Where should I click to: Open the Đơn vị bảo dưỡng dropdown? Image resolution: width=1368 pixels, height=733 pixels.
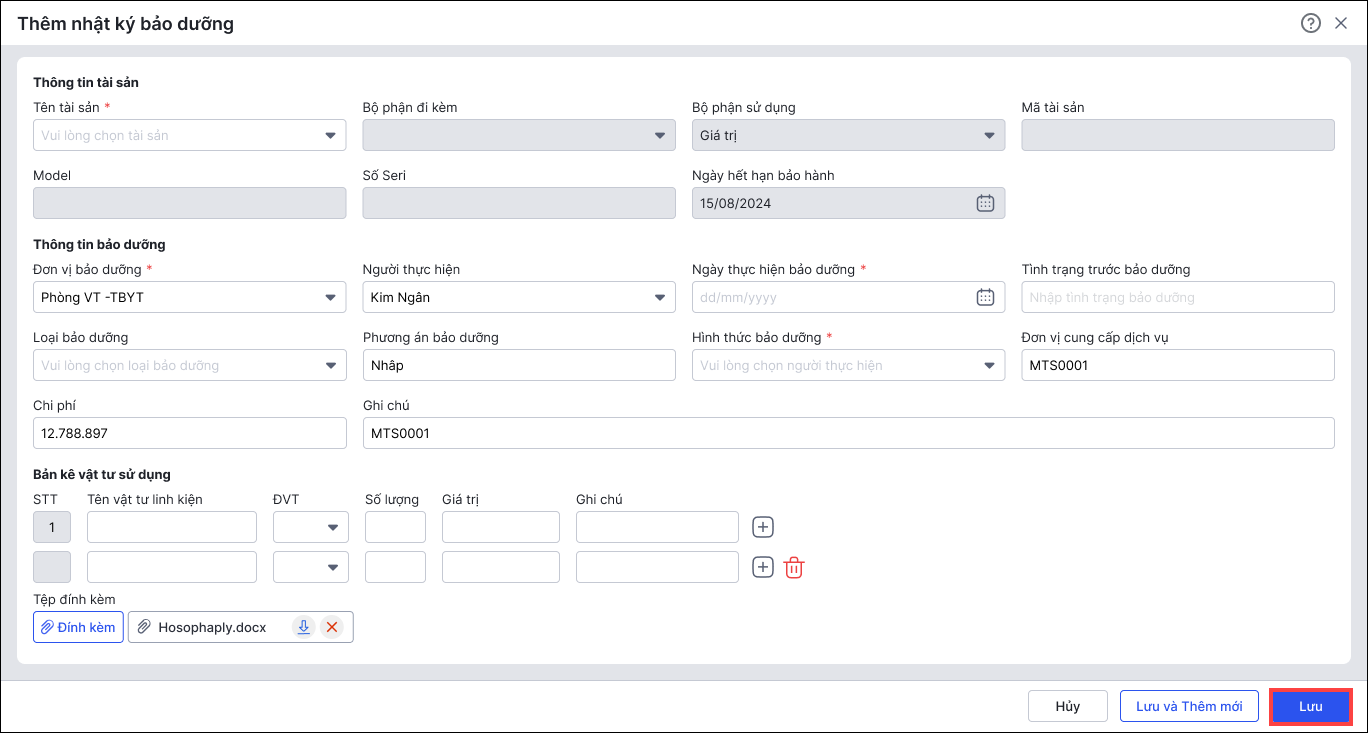(330, 297)
